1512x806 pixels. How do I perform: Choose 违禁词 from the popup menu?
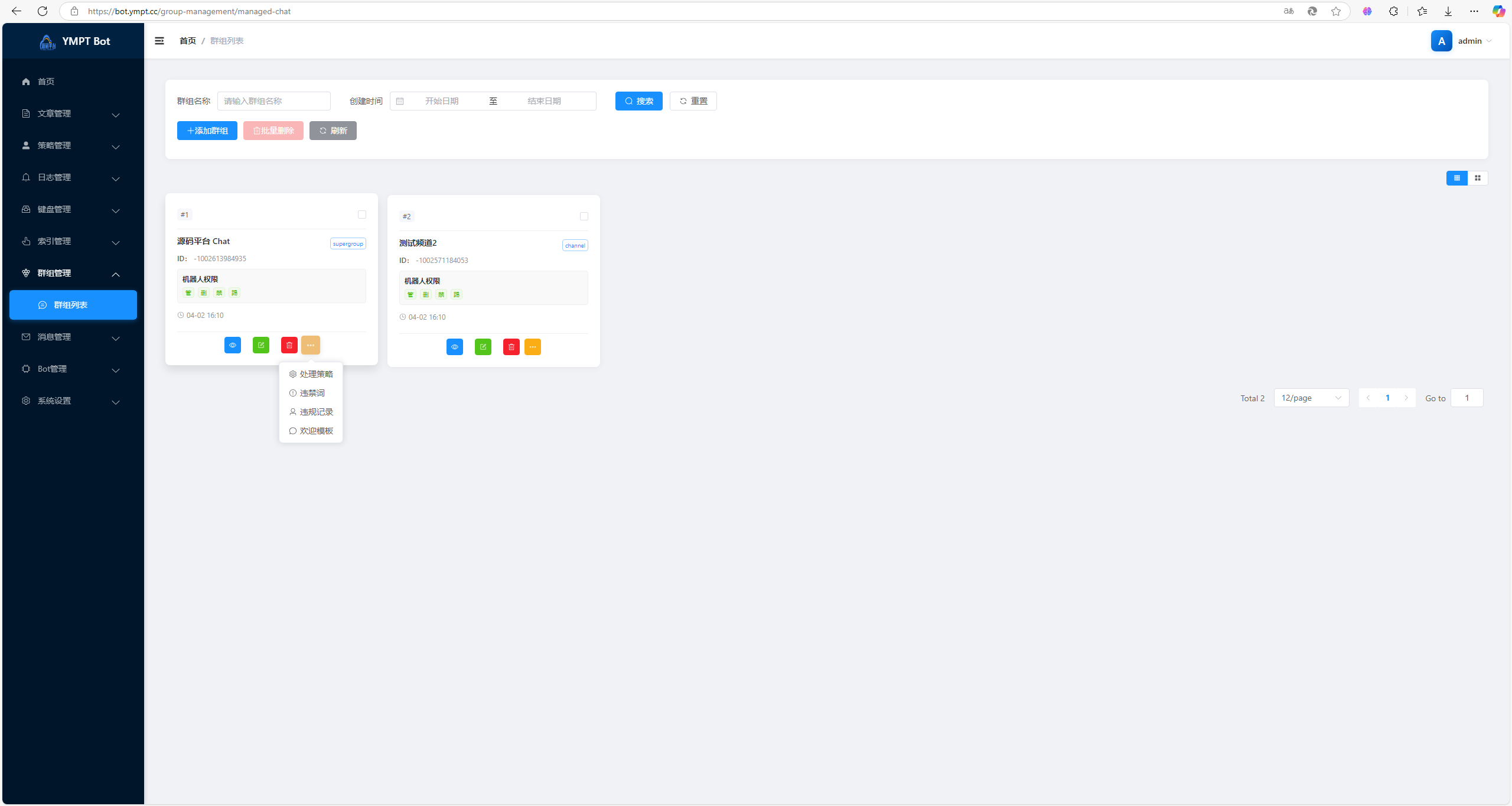point(311,393)
